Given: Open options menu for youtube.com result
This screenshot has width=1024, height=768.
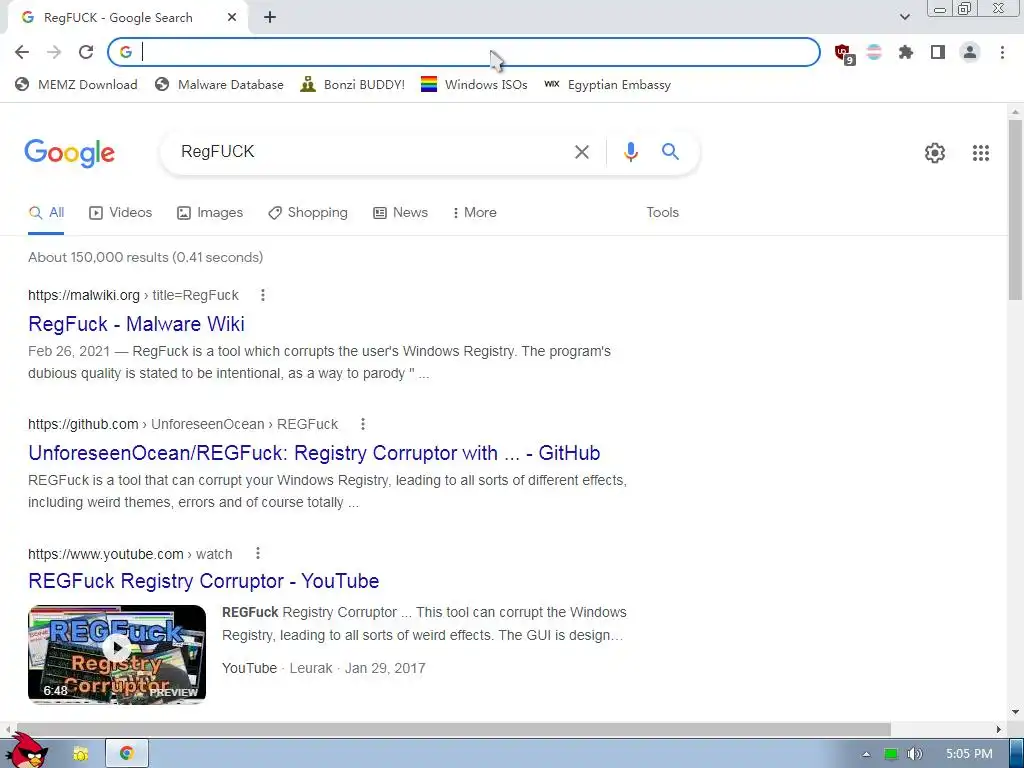Looking at the screenshot, I should tap(258, 554).
